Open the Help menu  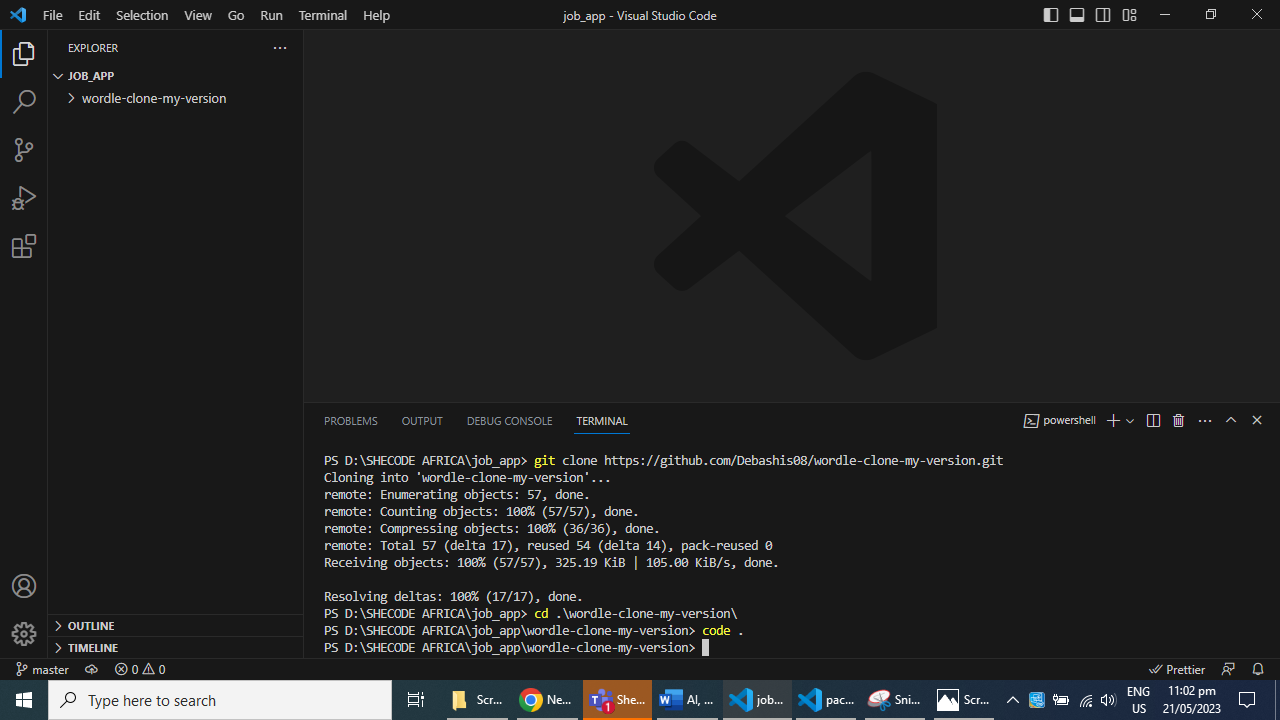376,15
